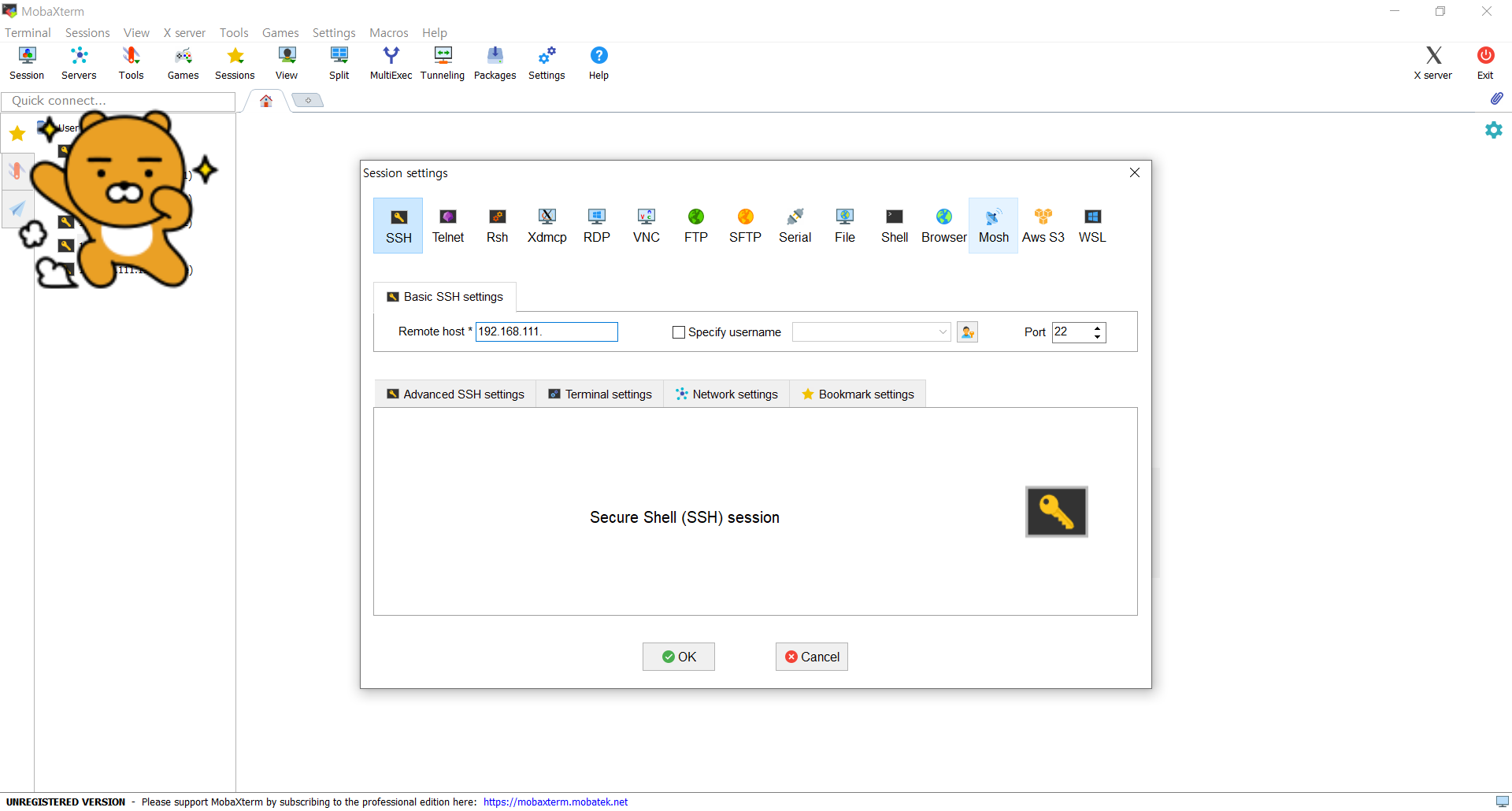Screen dimensions: 1512x811
Task: Toggle the X server button
Action: pos(1432,63)
